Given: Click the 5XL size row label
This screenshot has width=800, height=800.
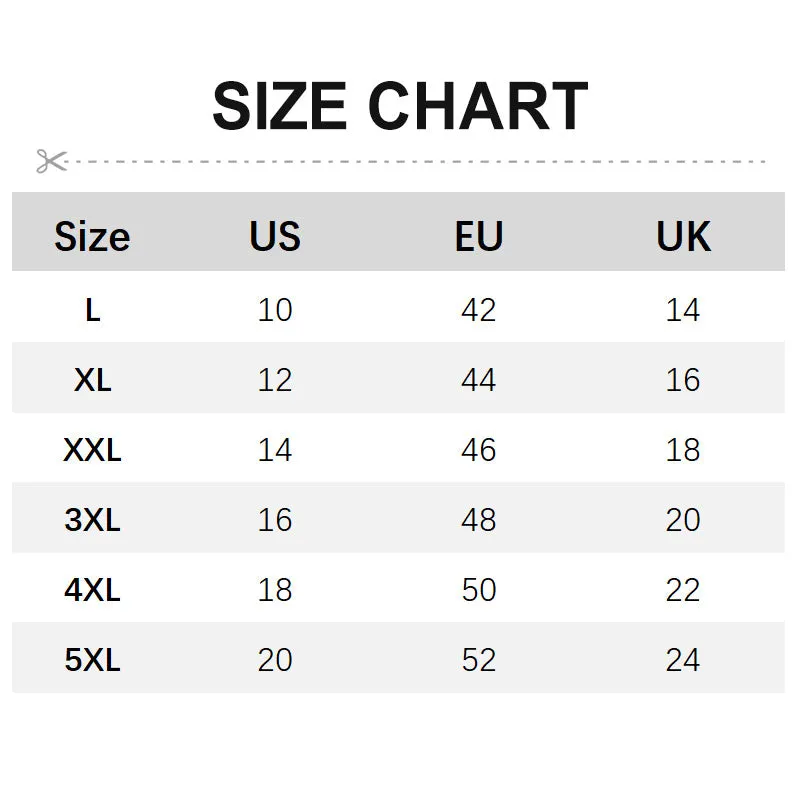Looking at the screenshot, I should 92,660.
